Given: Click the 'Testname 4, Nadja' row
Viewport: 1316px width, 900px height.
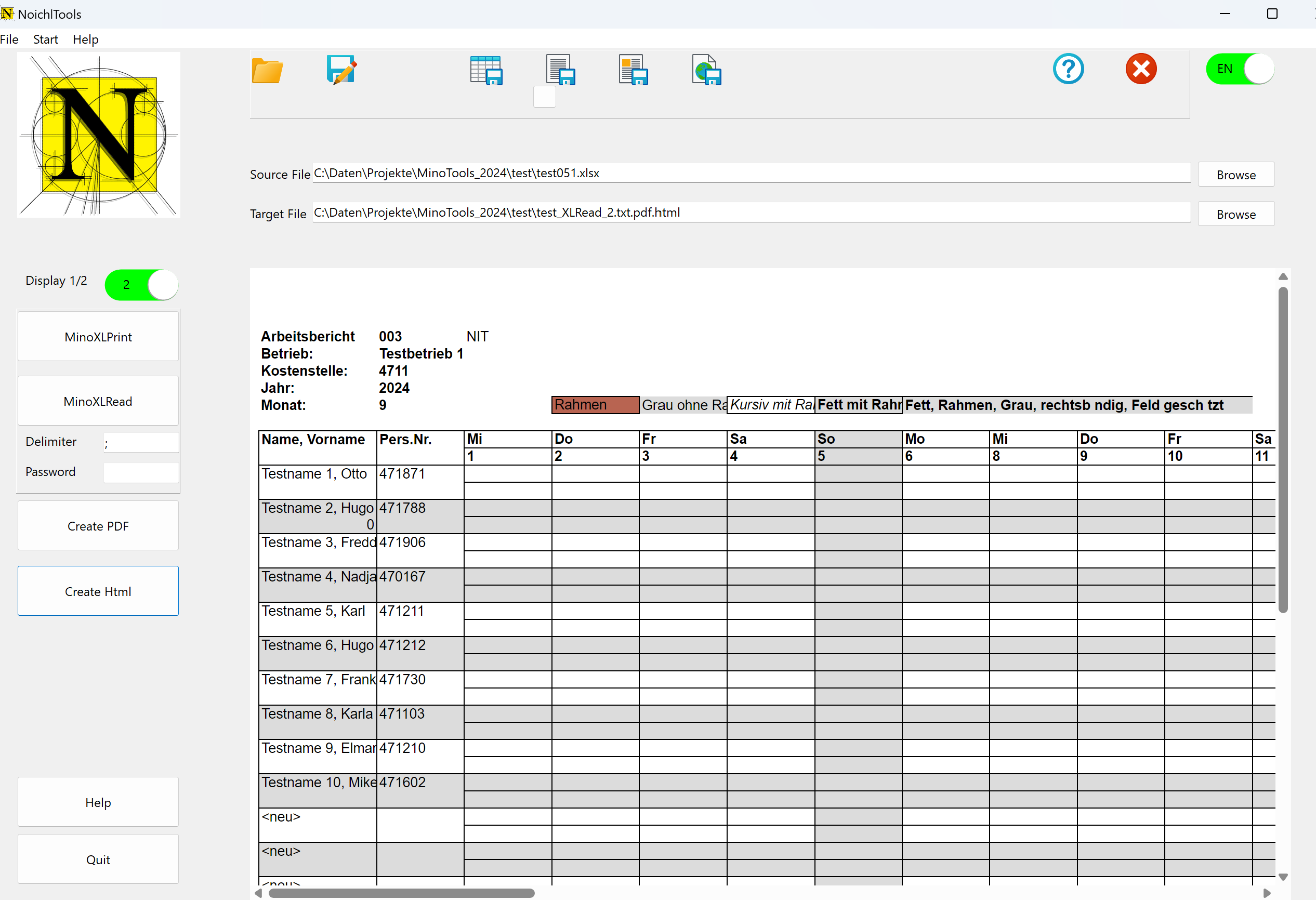Looking at the screenshot, I should 318,585.
